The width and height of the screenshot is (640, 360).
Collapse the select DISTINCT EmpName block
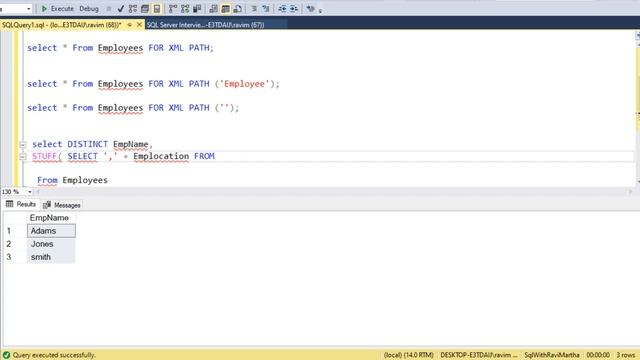23,144
